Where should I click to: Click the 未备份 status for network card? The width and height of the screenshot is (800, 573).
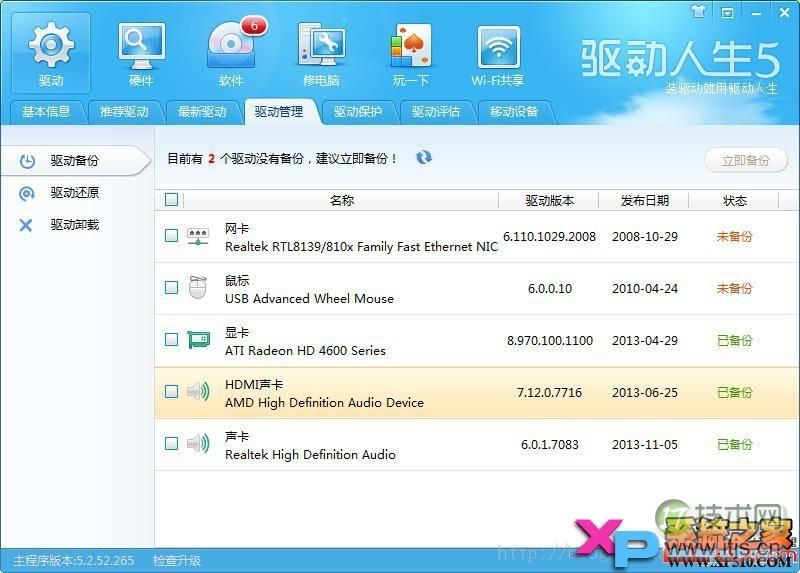point(735,236)
